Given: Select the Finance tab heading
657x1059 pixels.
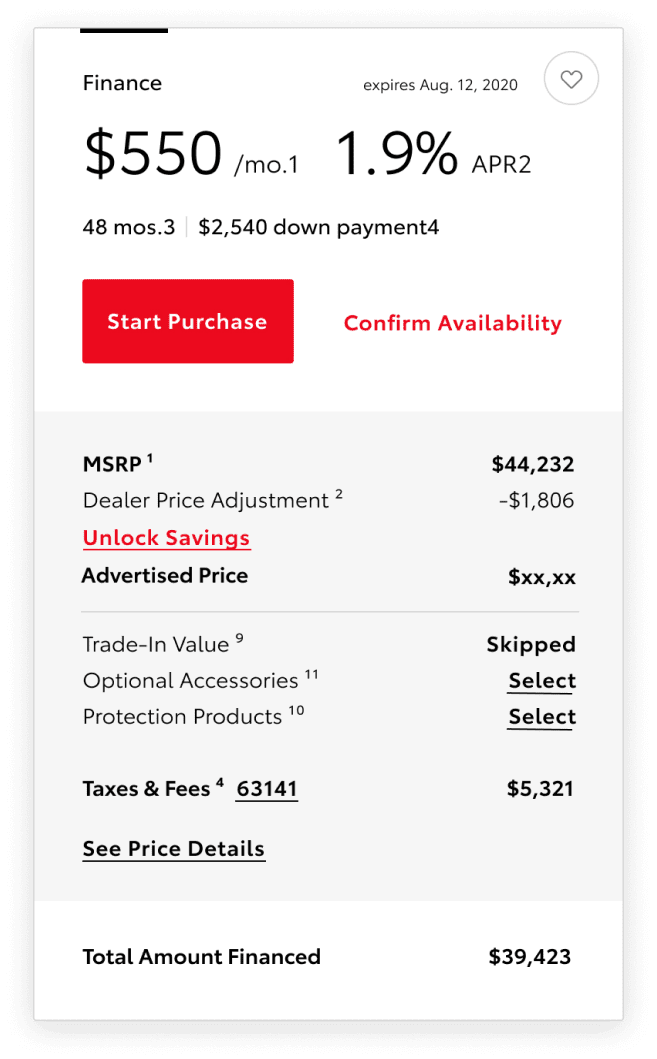Looking at the screenshot, I should [x=122, y=83].
